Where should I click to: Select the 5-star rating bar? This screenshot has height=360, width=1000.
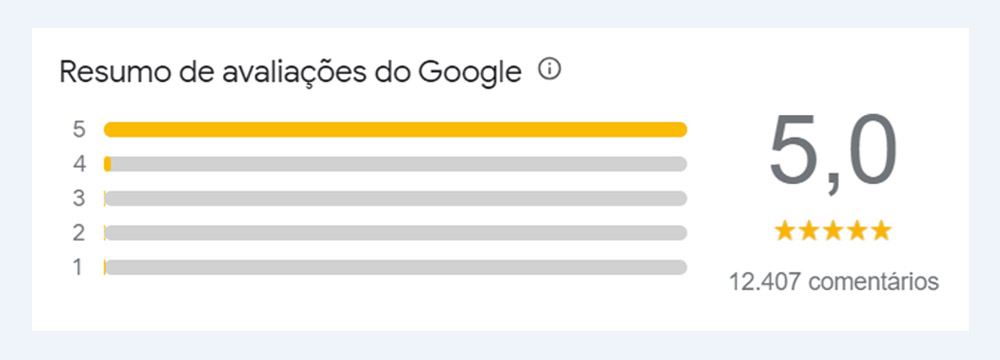coord(395,130)
